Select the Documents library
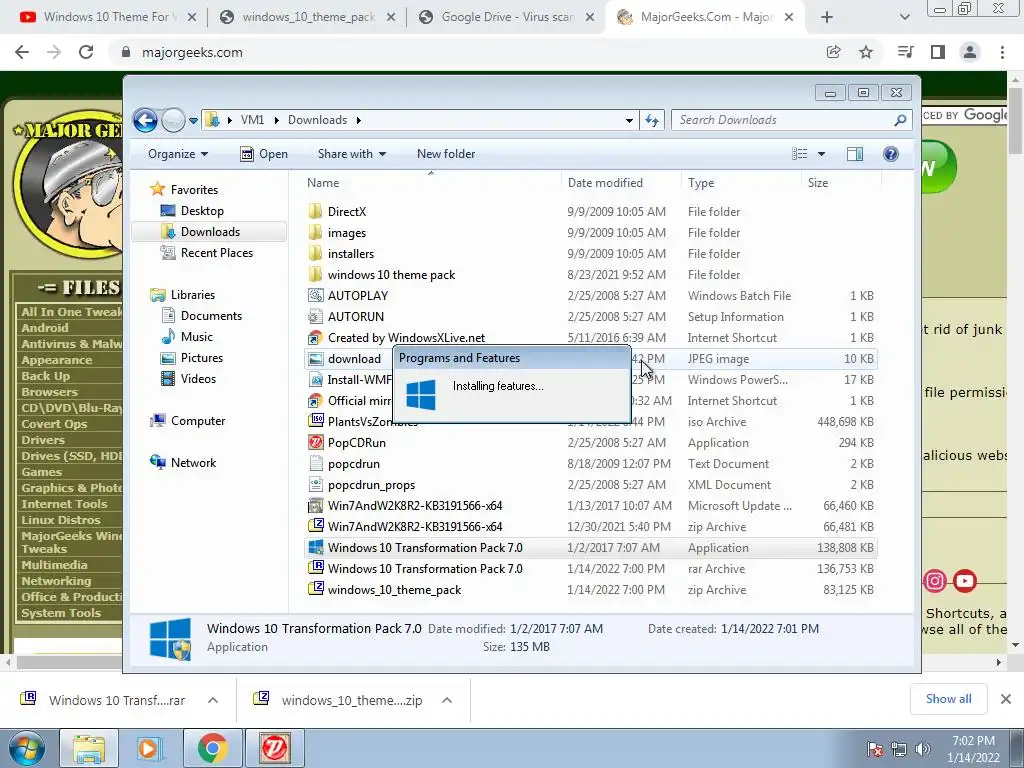The height and width of the screenshot is (768, 1024). tap(211, 316)
